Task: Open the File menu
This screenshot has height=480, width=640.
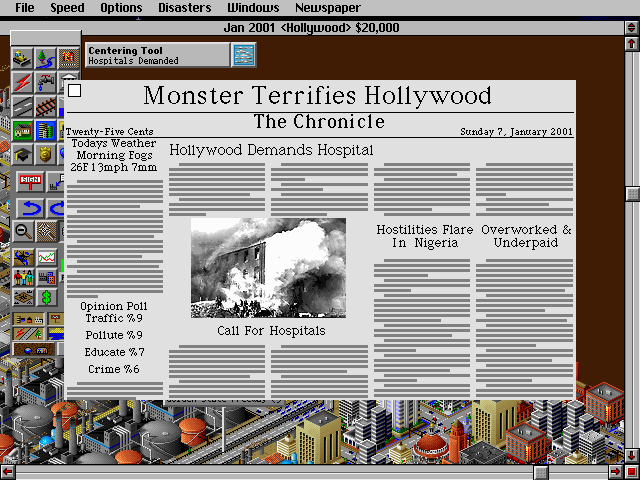Action: [x=24, y=8]
